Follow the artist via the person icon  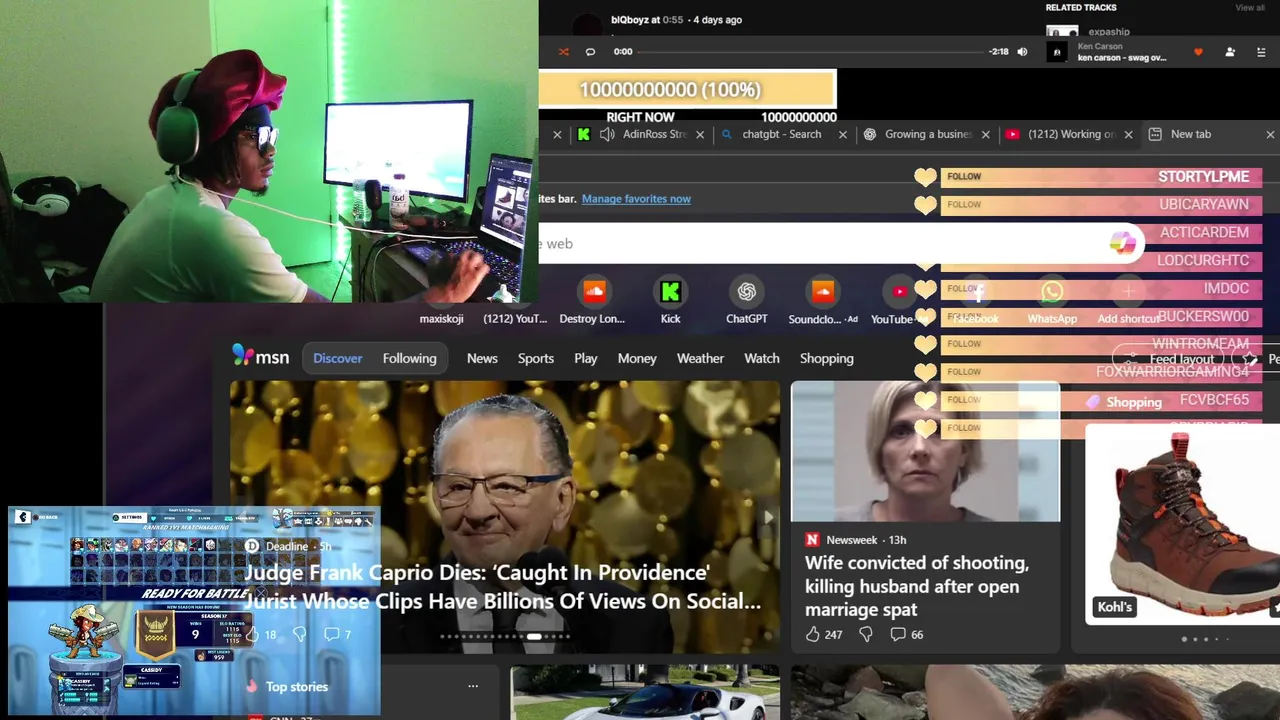pos(1230,52)
